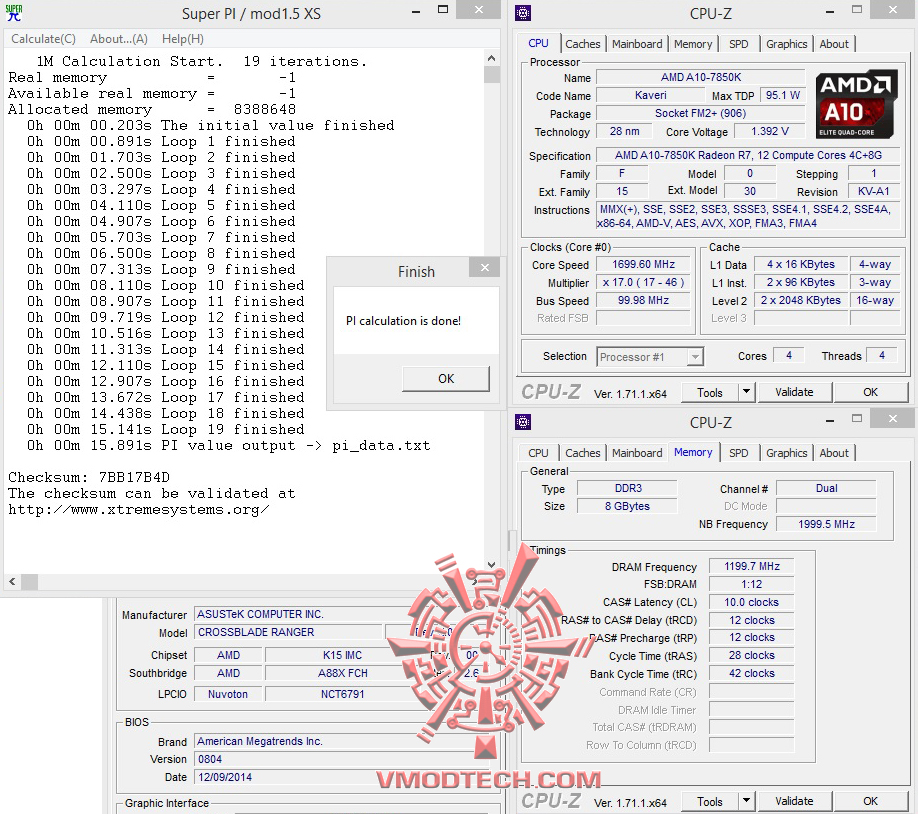918x814 pixels.
Task: Expand Tools dropdown arrow in bottom CPU-Z window
Action: pos(746,801)
